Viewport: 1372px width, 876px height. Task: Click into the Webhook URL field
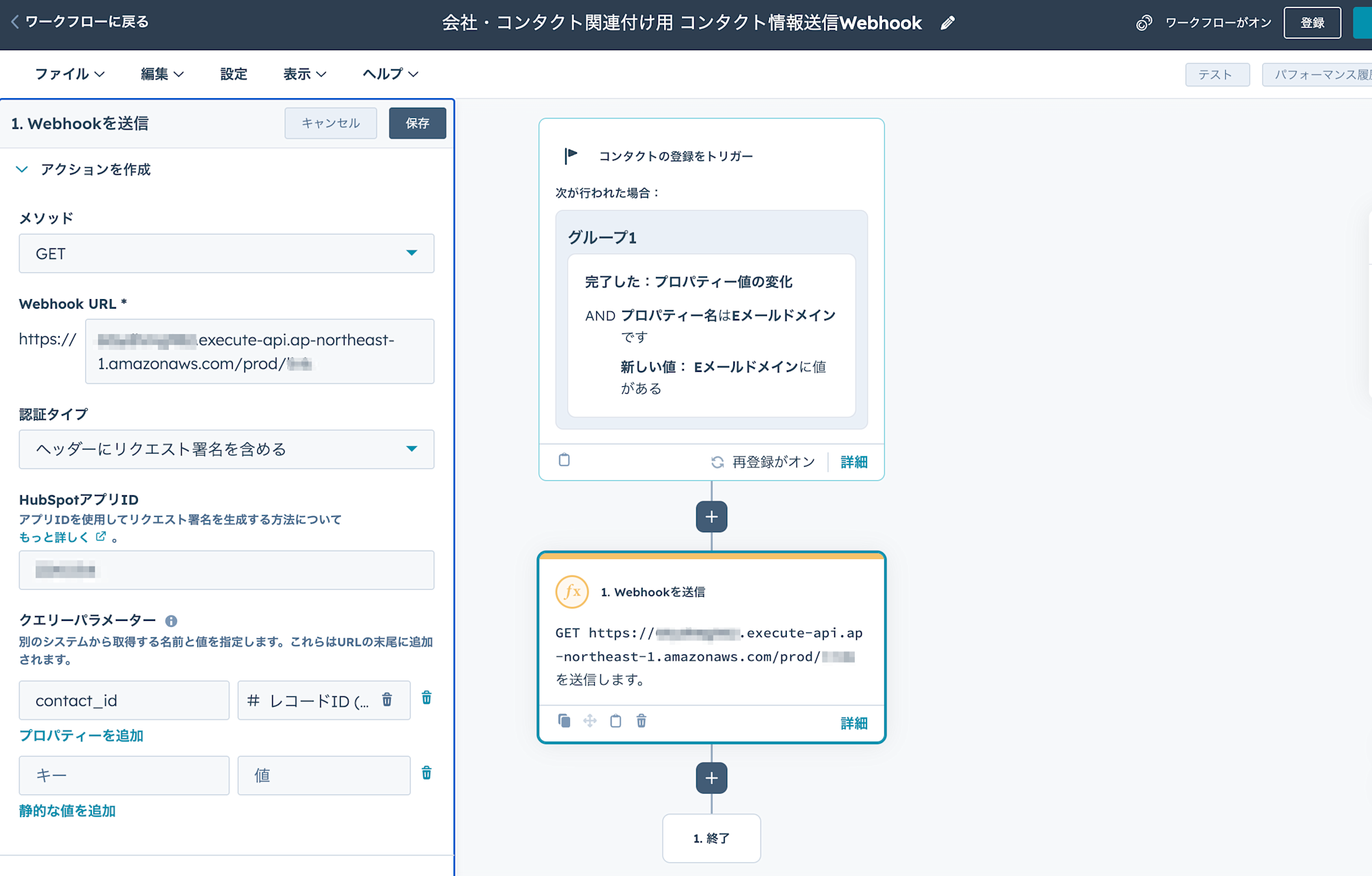click(x=259, y=351)
